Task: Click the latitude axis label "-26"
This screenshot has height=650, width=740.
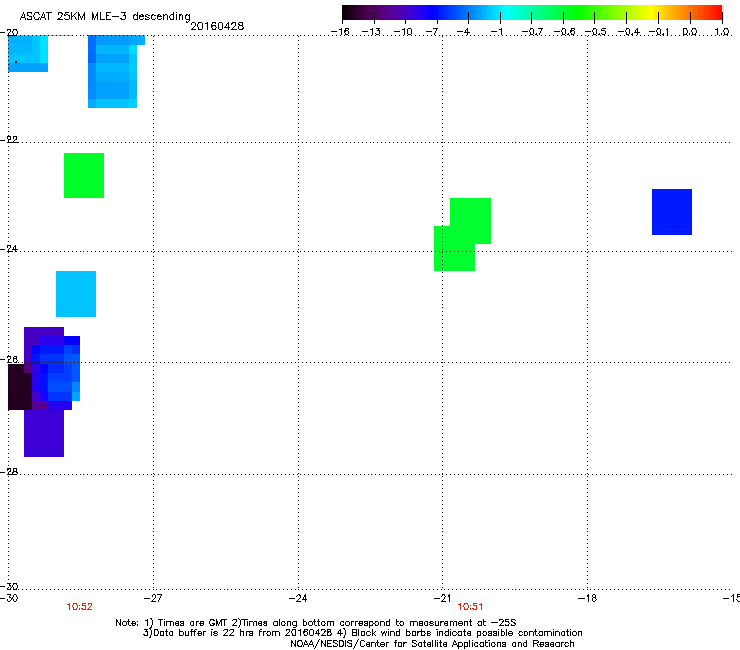Action: (9, 359)
